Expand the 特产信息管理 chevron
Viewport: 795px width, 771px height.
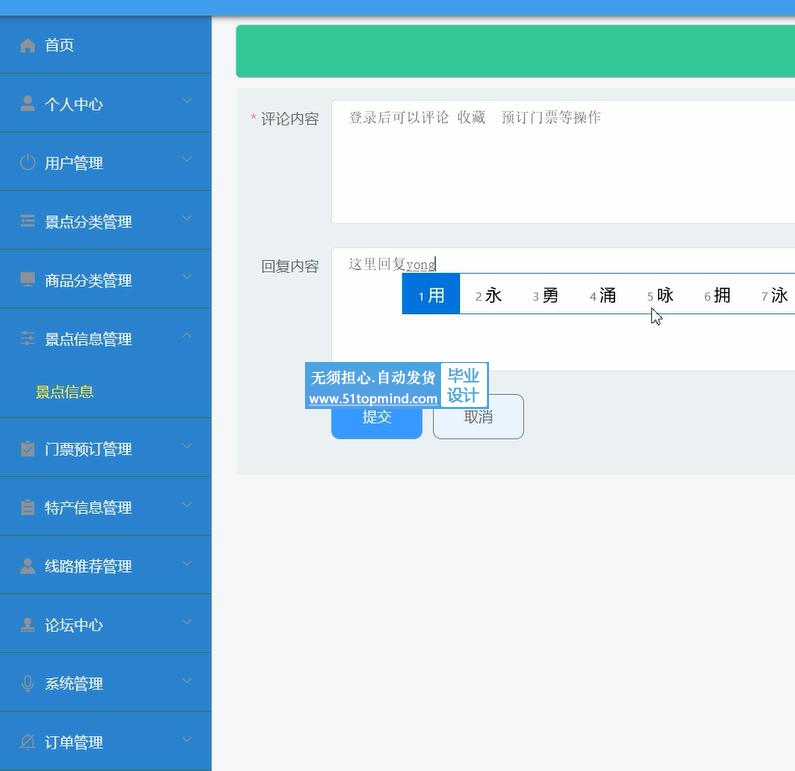[x=187, y=505]
